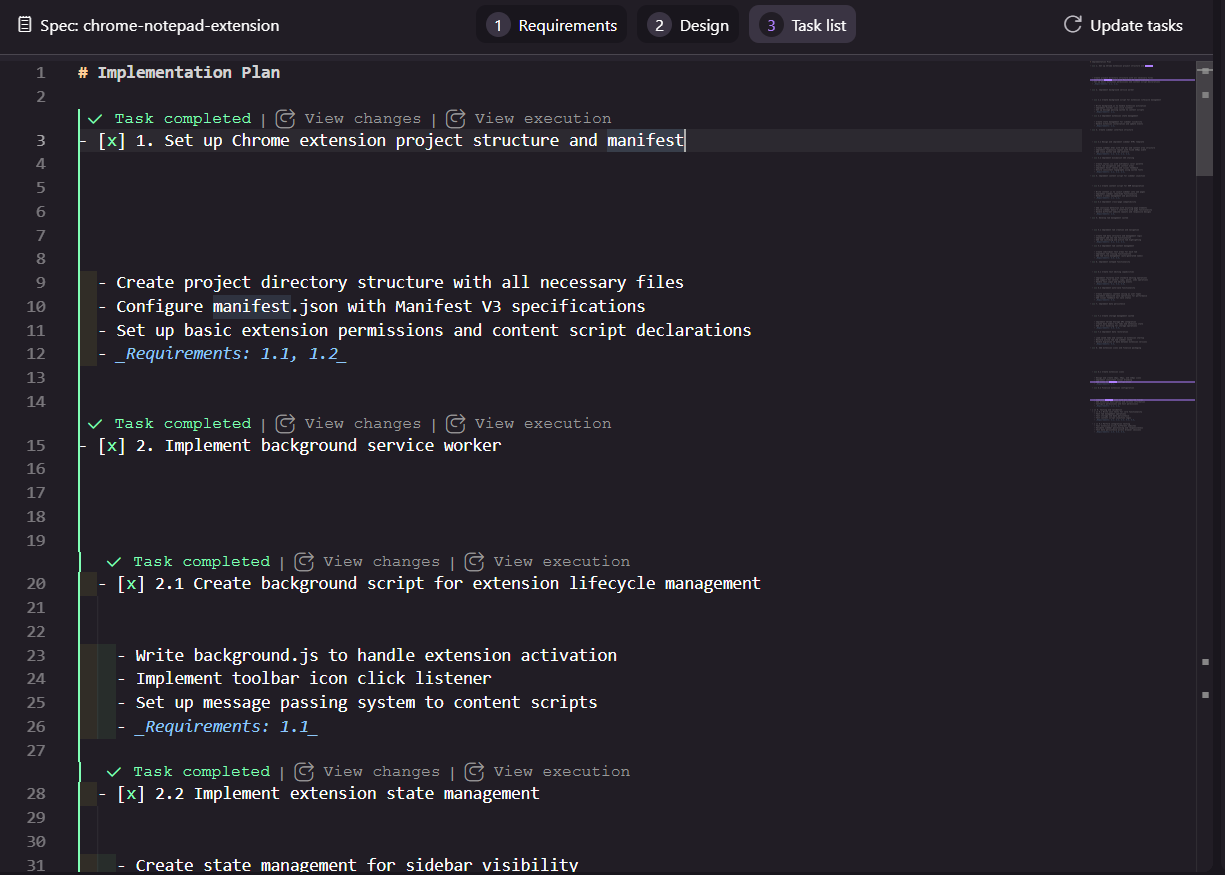Switch to the Design tab

coord(688,25)
